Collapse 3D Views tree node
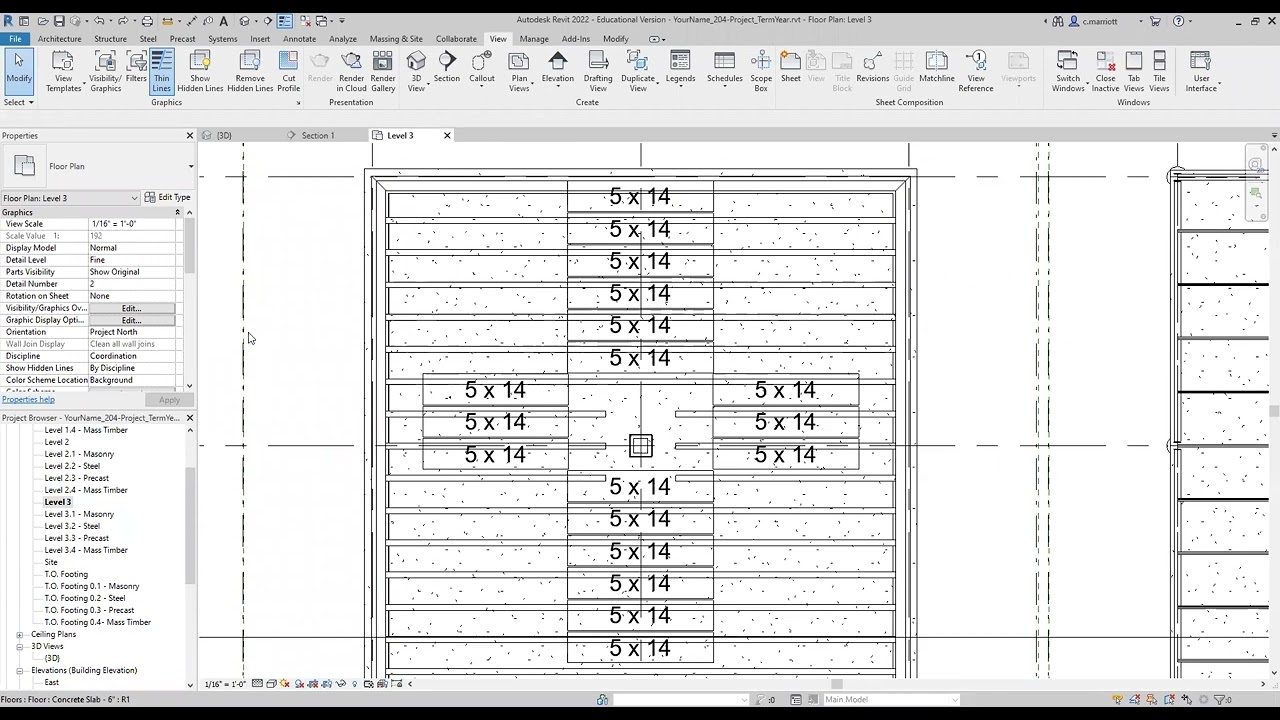The image size is (1280, 720). [x=19, y=646]
